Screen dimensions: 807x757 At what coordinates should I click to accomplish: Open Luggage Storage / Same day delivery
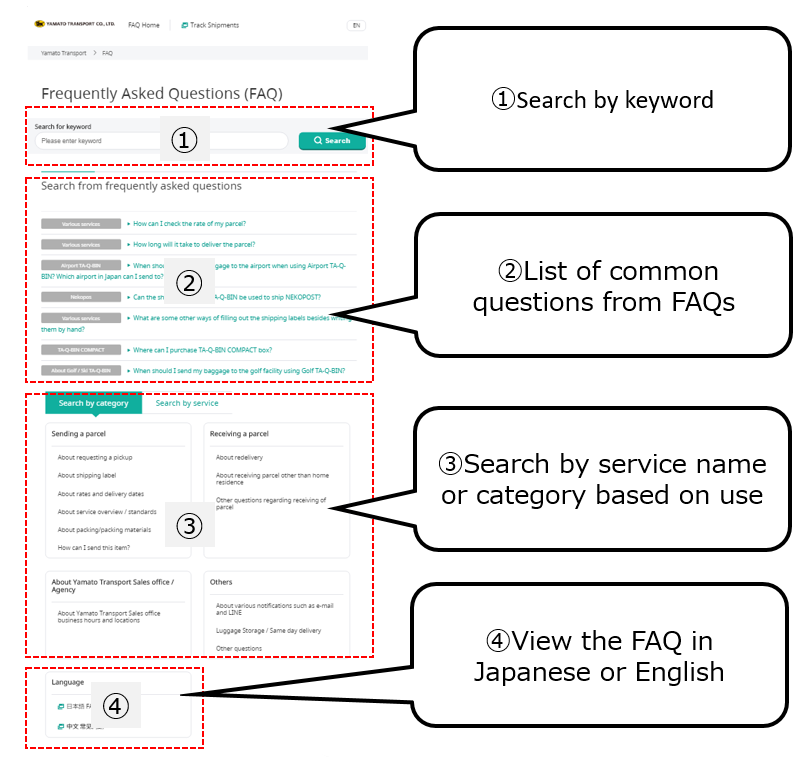pos(268,631)
